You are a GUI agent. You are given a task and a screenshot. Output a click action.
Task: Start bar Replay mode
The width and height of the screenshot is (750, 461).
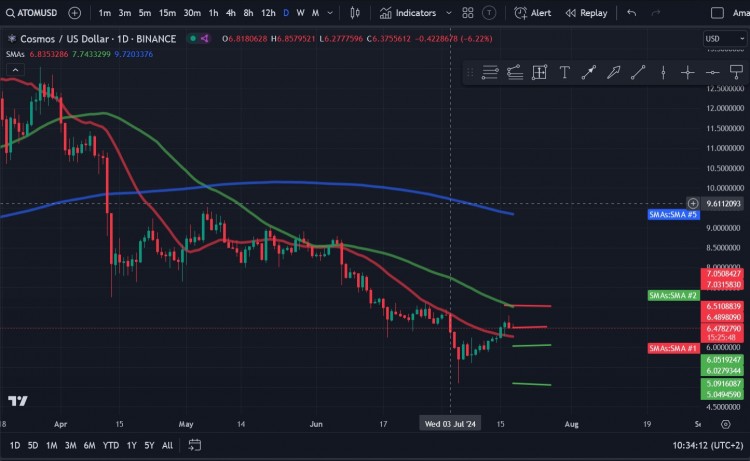[x=586, y=13]
